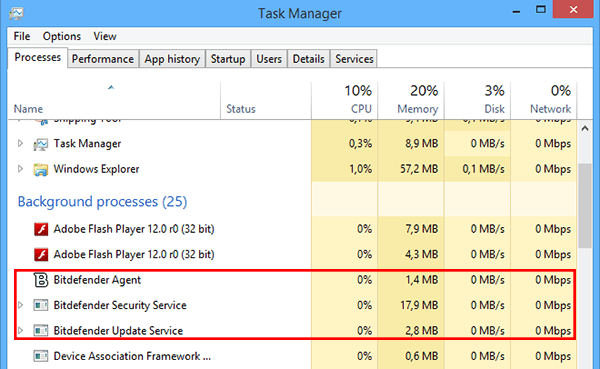Open the View menu
Viewport: 600px width, 369px height.
pos(105,36)
